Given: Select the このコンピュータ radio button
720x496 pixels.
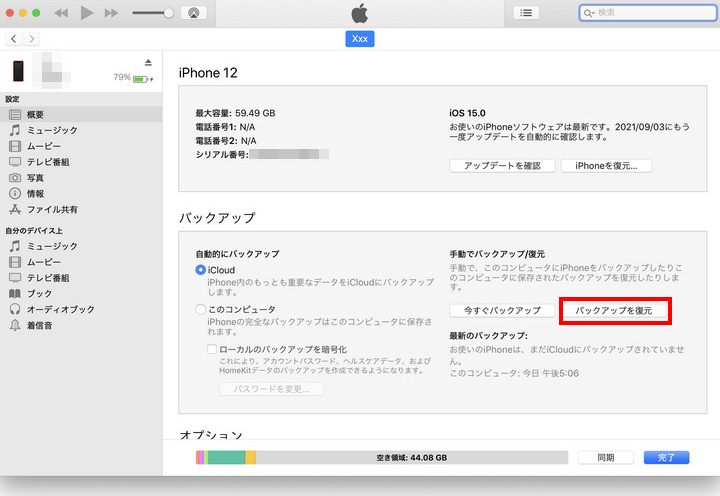Looking at the screenshot, I should click(x=200, y=310).
